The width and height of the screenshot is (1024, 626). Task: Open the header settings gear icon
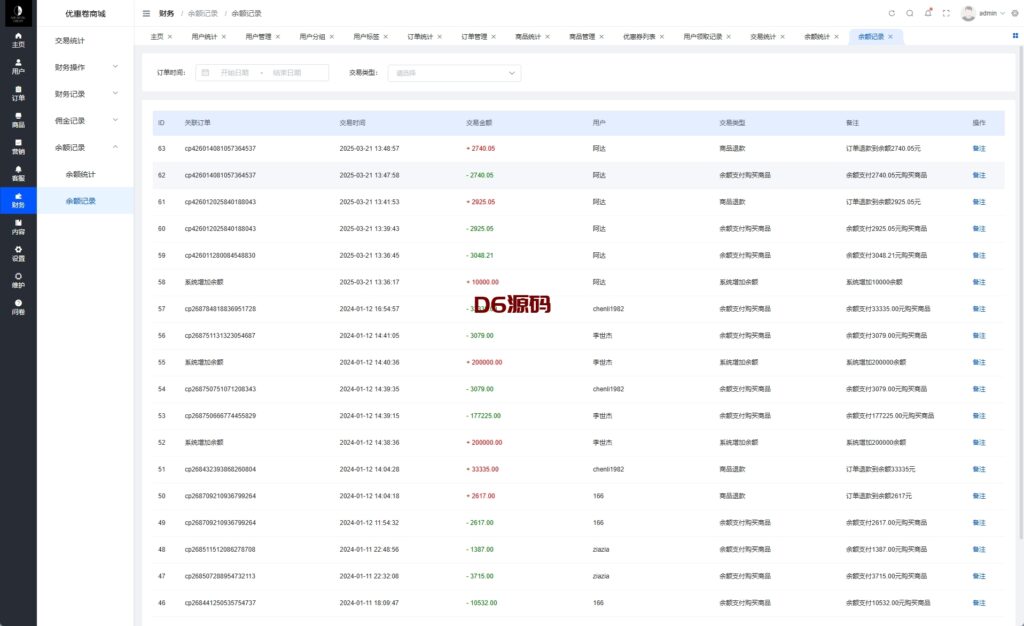(1015, 13)
